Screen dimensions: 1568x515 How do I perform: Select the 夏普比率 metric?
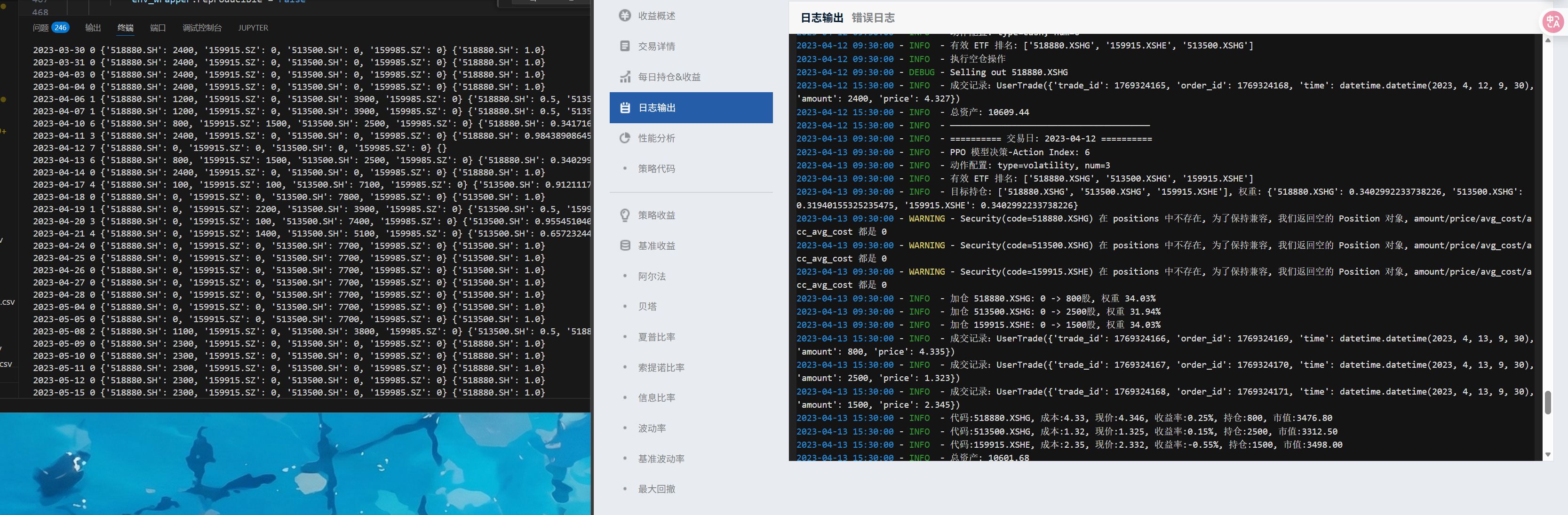coord(656,337)
